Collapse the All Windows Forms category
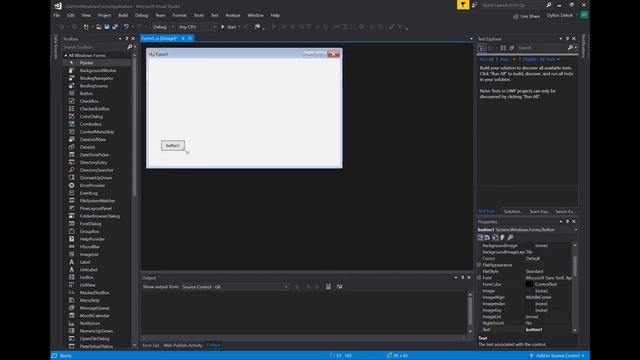The width and height of the screenshot is (640, 360). click(x=66, y=56)
